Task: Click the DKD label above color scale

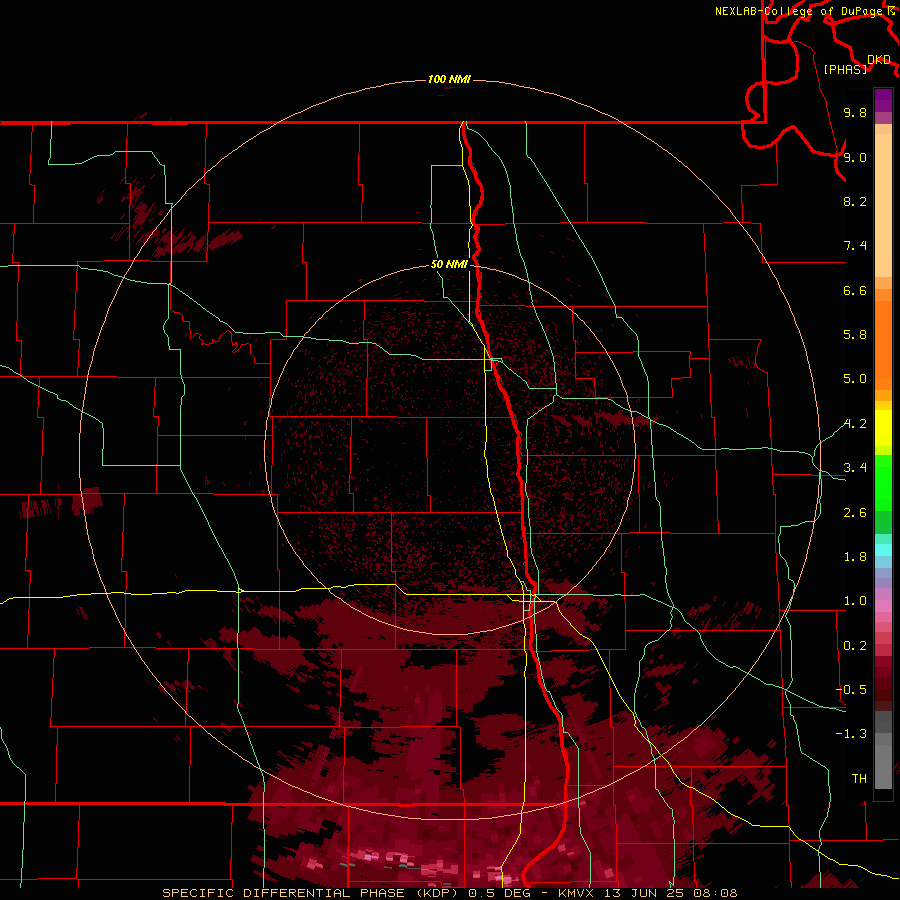Action: tap(878, 60)
